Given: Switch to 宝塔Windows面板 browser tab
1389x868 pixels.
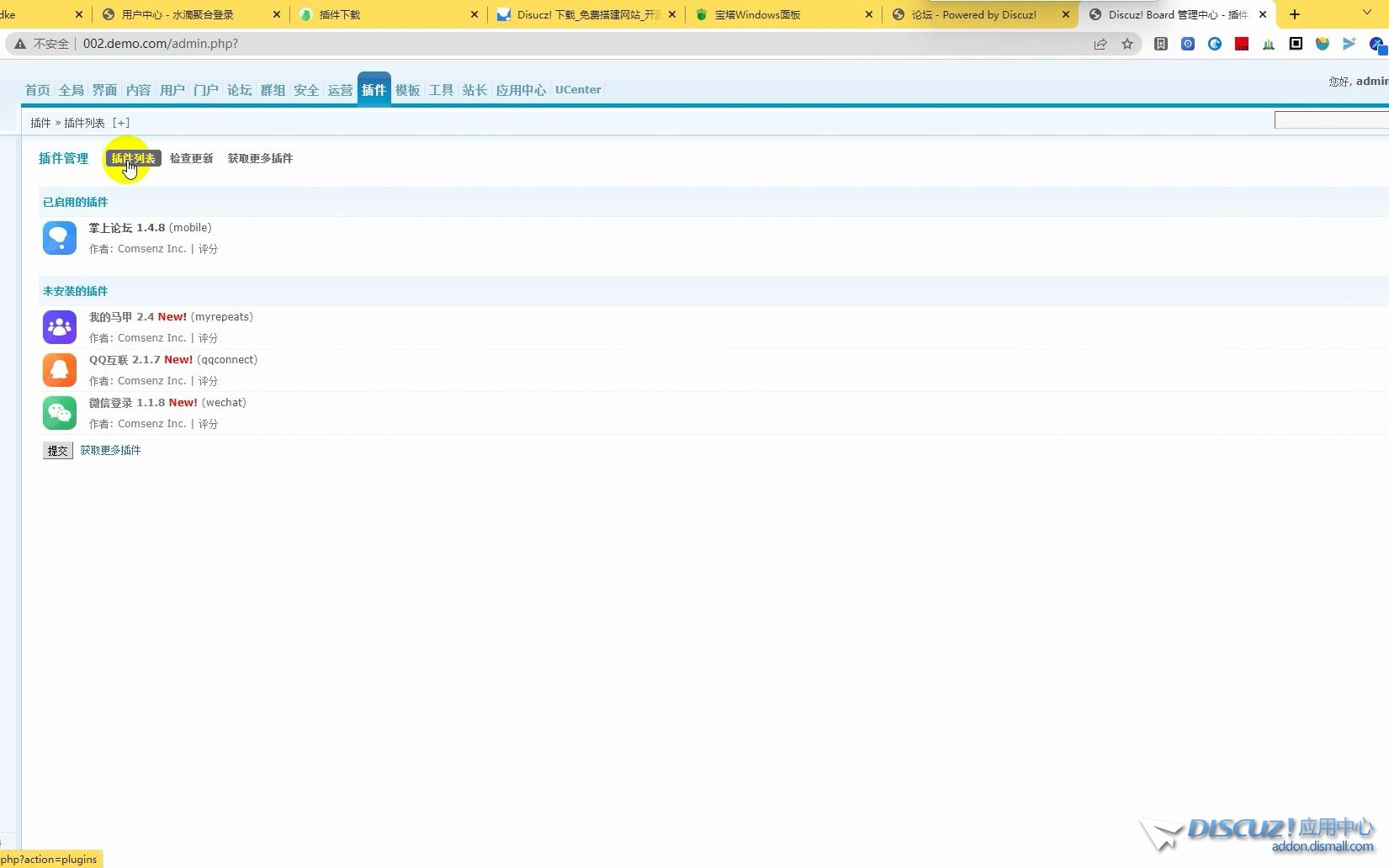Looking at the screenshot, I should 757,14.
